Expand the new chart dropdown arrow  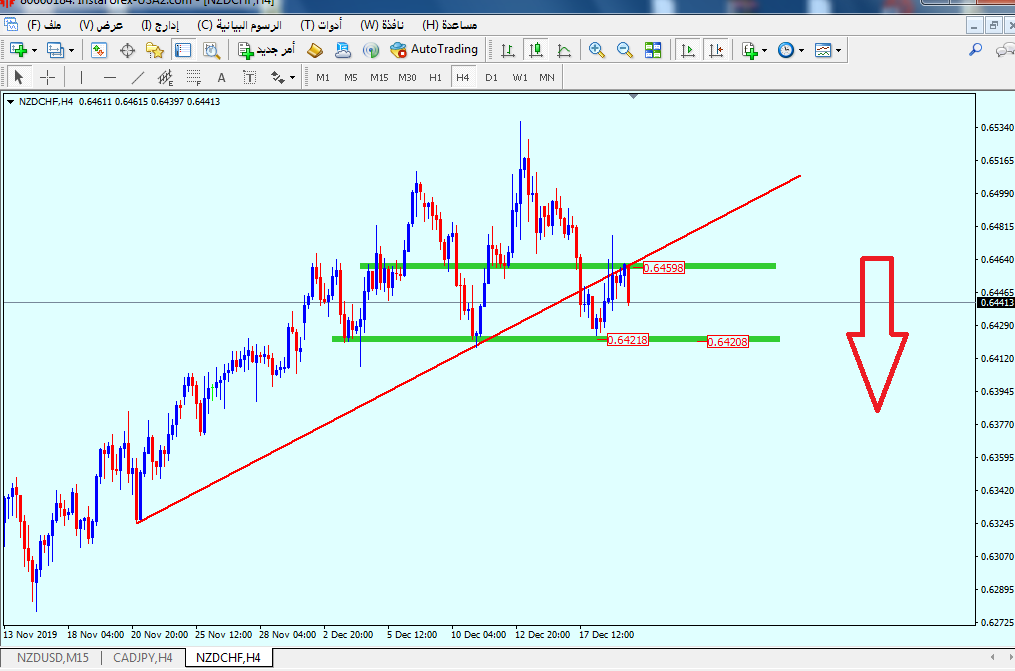click(x=34, y=50)
